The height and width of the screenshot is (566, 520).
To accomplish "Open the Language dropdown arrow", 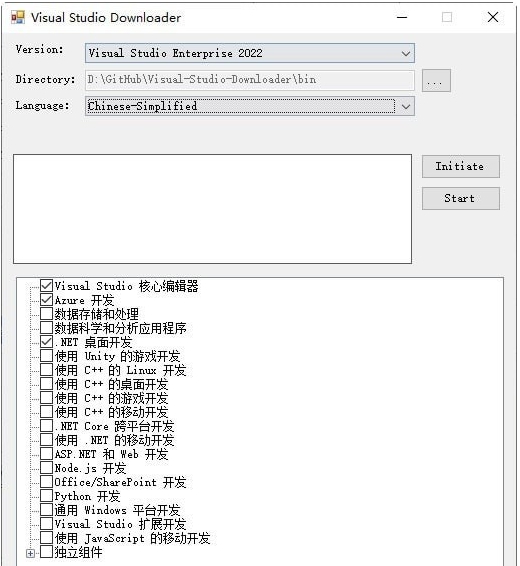I will [406, 106].
